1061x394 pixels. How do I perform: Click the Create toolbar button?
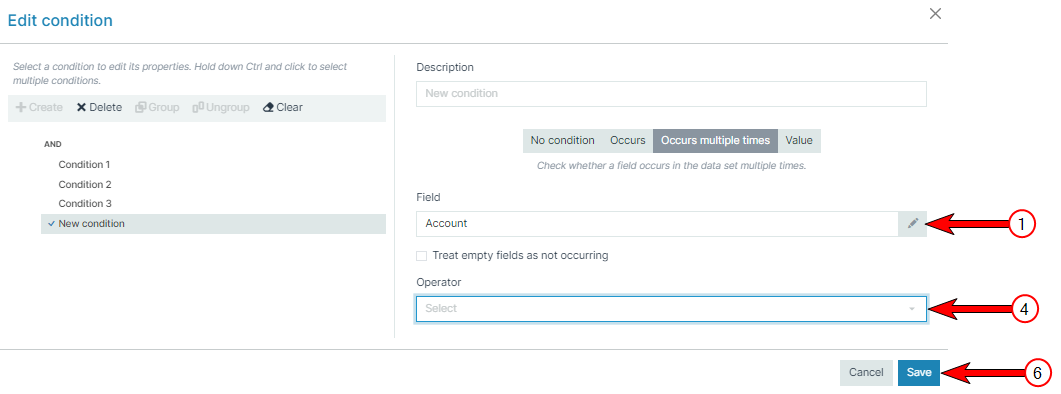[39, 108]
